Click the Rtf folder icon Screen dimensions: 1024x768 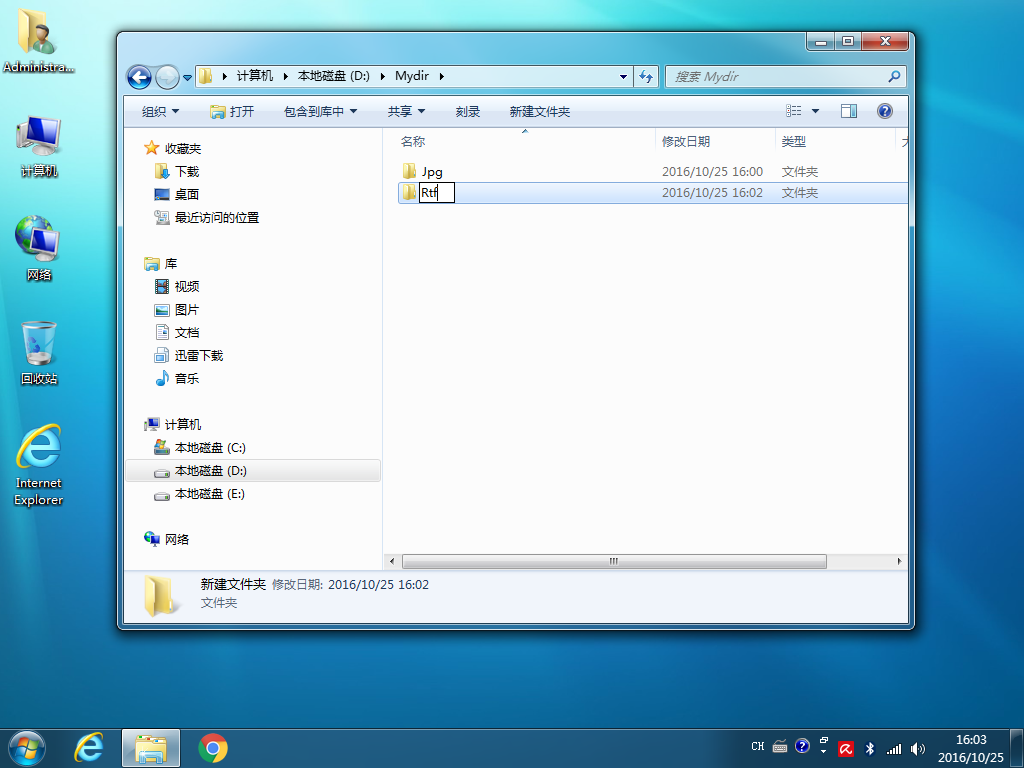(409, 192)
